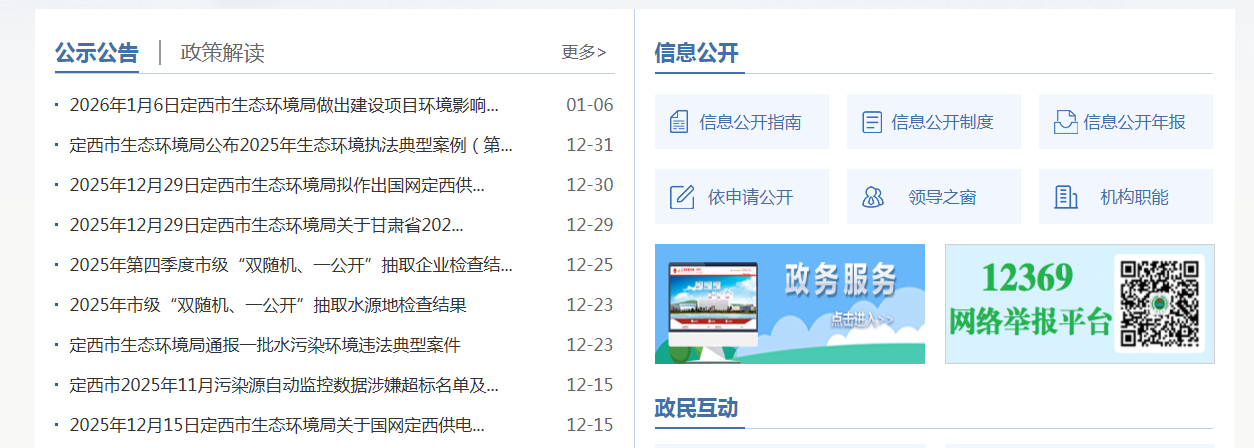Switch to the 政策解读 tab

point(222,53)
